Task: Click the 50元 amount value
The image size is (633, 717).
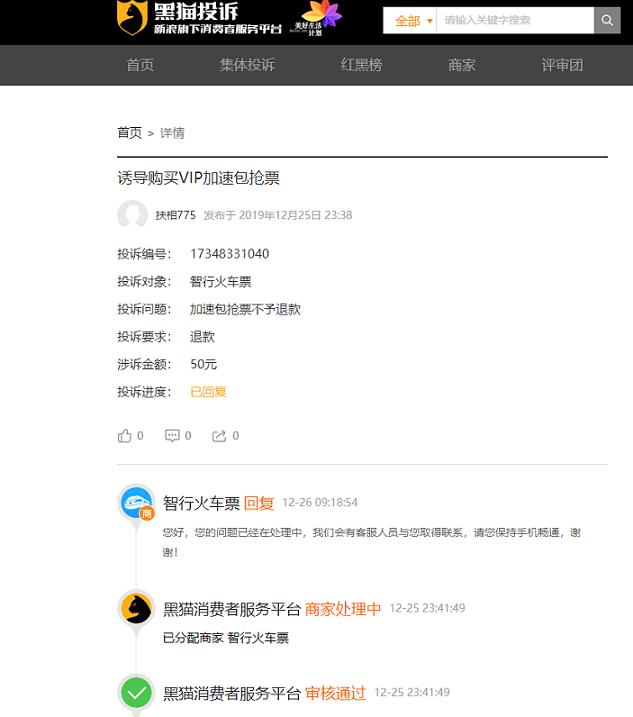Action: (x=204, y=364)
